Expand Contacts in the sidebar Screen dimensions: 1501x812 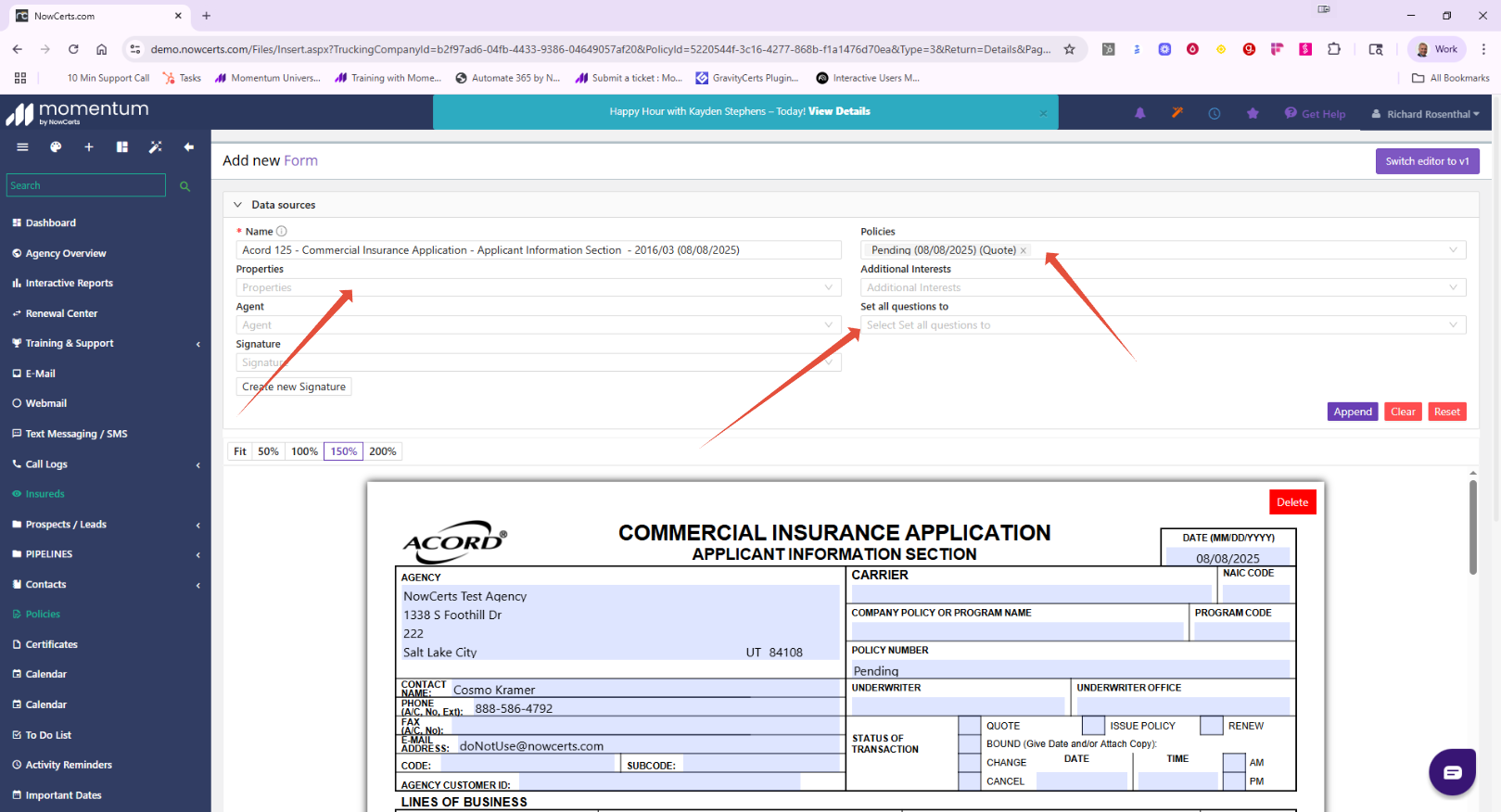[198, 586]
